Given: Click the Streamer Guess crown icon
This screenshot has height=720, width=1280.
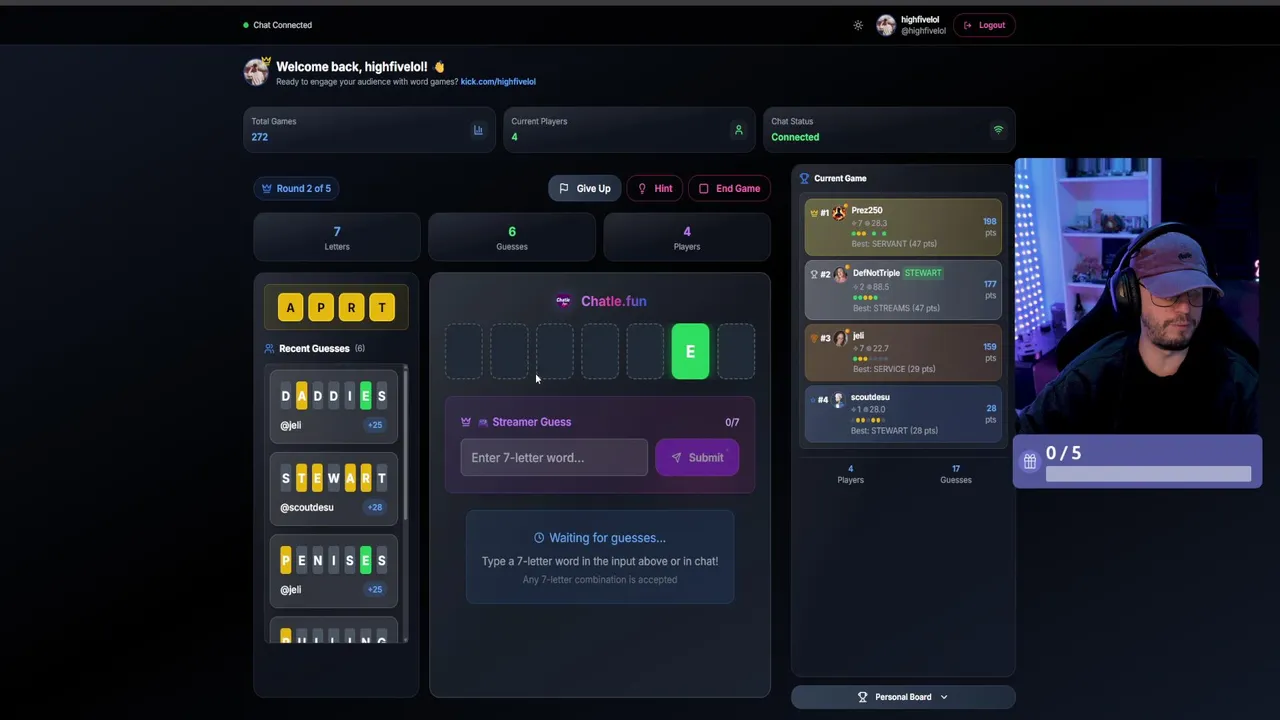Looking at the screenshot, I should click(465, 422).
